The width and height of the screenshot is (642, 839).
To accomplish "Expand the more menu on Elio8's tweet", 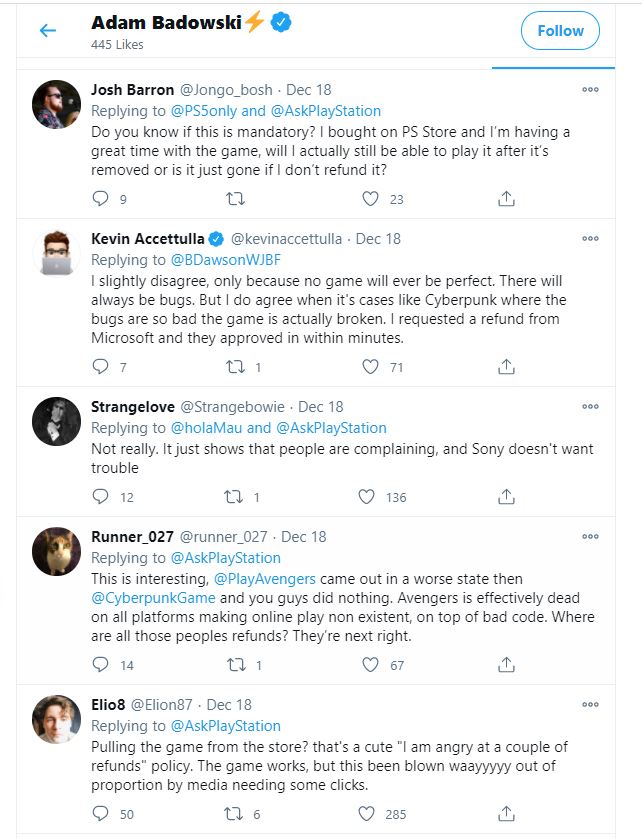I will pyautogui.click(x=590, y=704).
